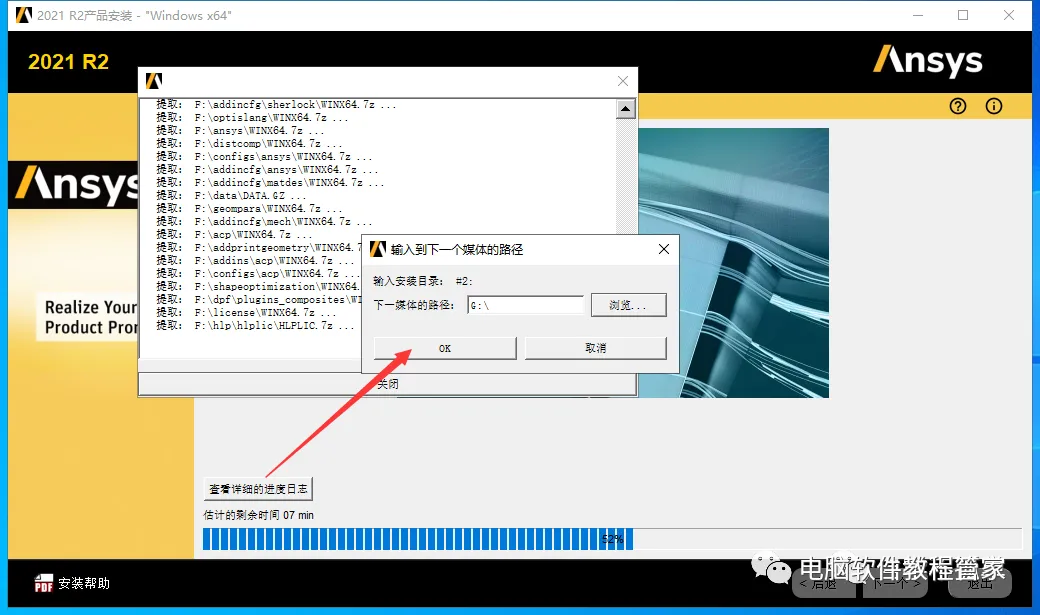The width and height of the screenshot is (1040, 615).
Task: Minimize the installer window
Action: pos(918,15)
